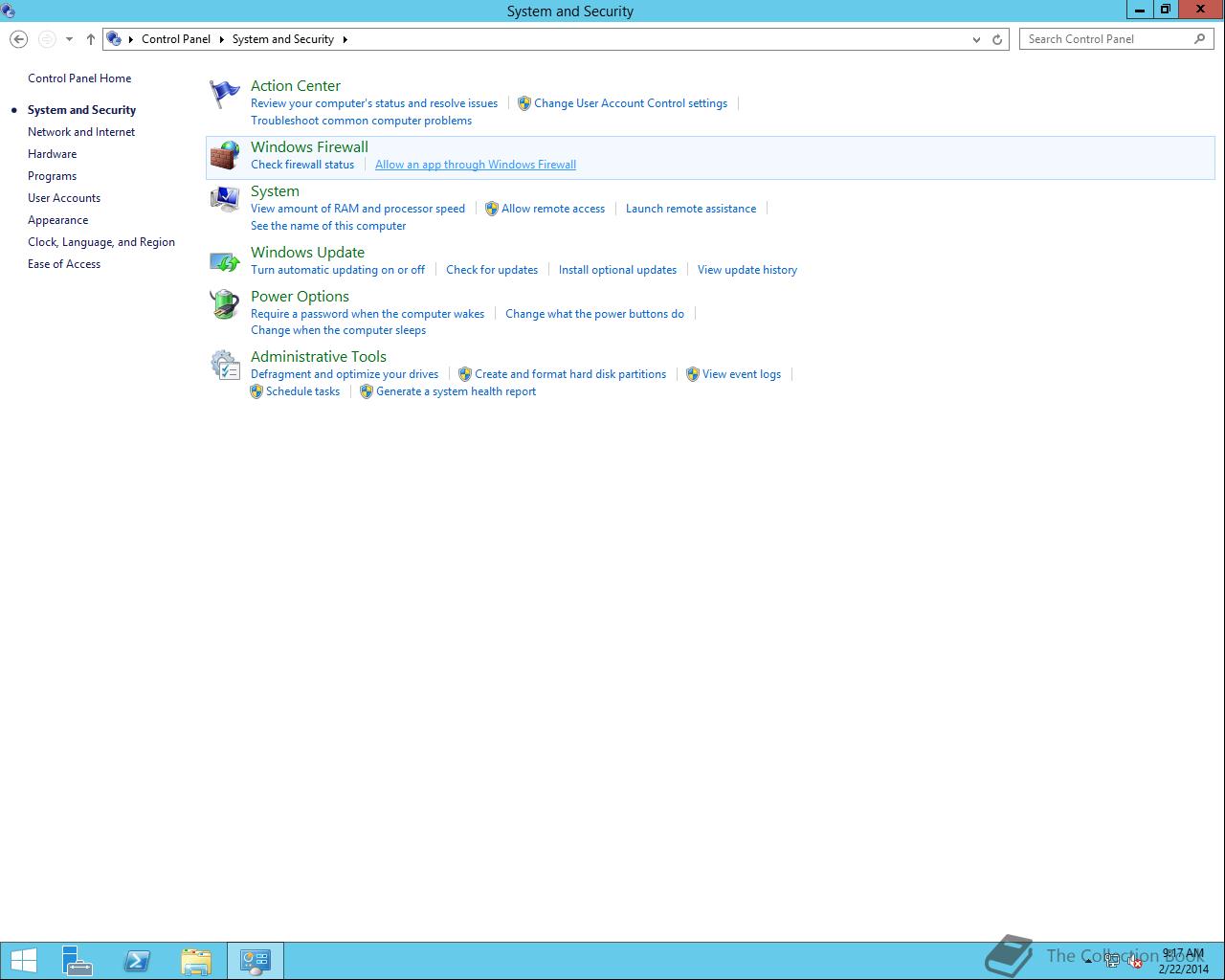Open User Accounts category
This screenshot has height=980, width=1225.
point(64,198)
